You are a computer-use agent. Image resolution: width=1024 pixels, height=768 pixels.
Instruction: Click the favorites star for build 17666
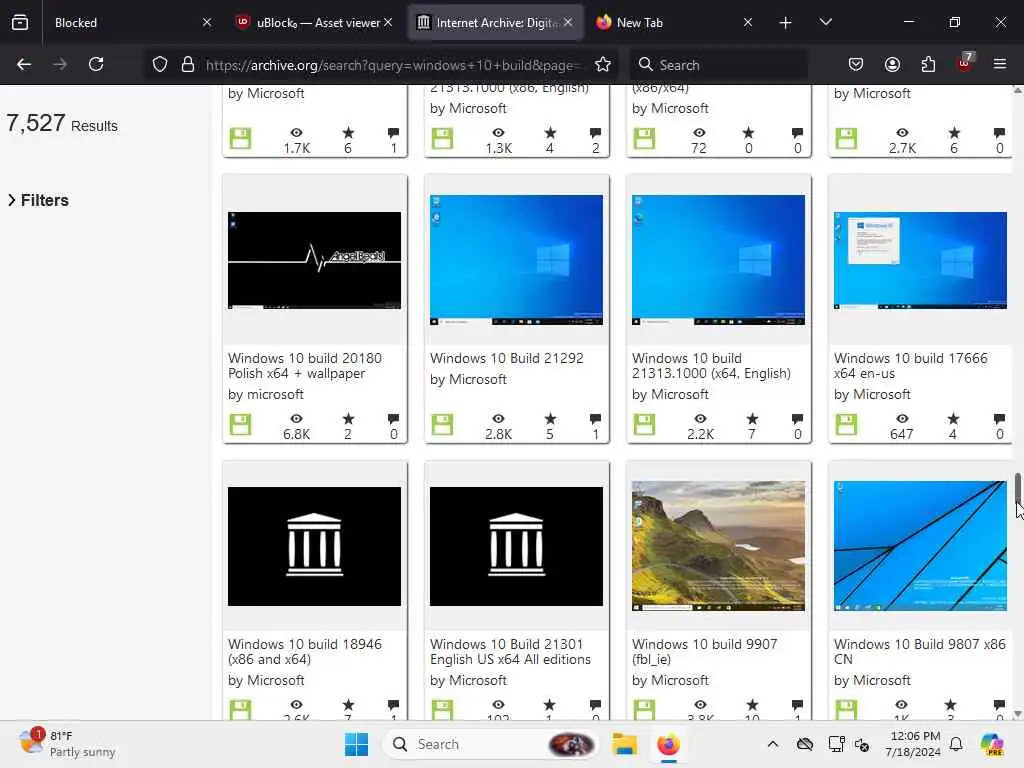(x=953, y=419)
